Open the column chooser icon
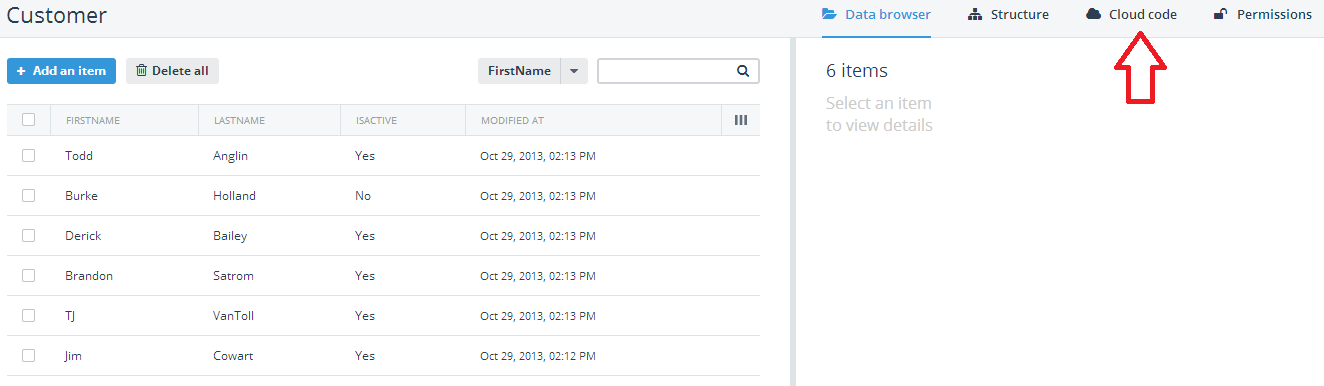This screenshot has height=386, width=1324. click(x=741, y=120)
